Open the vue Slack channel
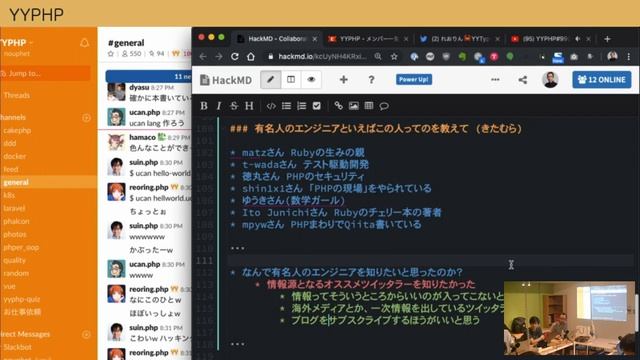Screen dimensions: 640x360 (9, 286)
